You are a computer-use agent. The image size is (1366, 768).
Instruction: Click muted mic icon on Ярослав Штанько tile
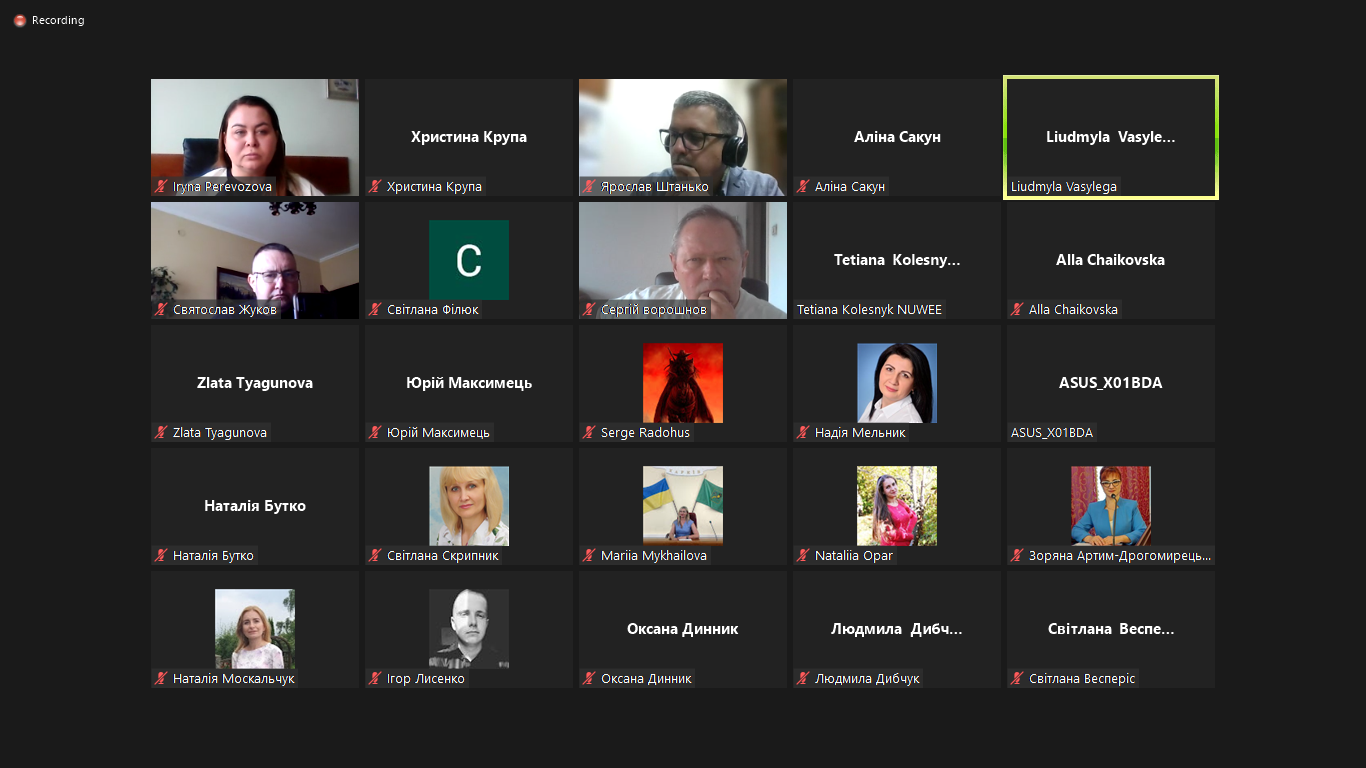click(589, 187)
